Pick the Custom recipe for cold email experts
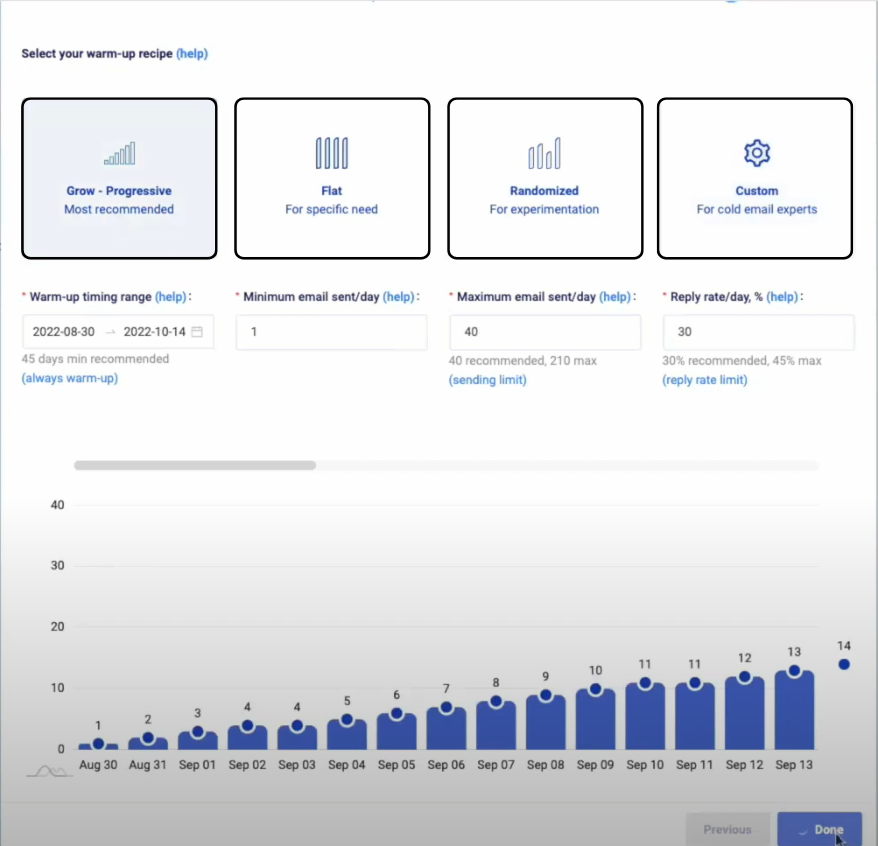This screenshot has width=878, height=846. coord(755,179)
